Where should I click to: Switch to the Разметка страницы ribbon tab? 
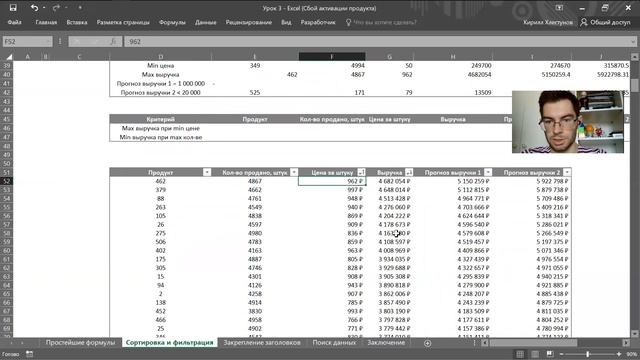(x=123, y=22)
